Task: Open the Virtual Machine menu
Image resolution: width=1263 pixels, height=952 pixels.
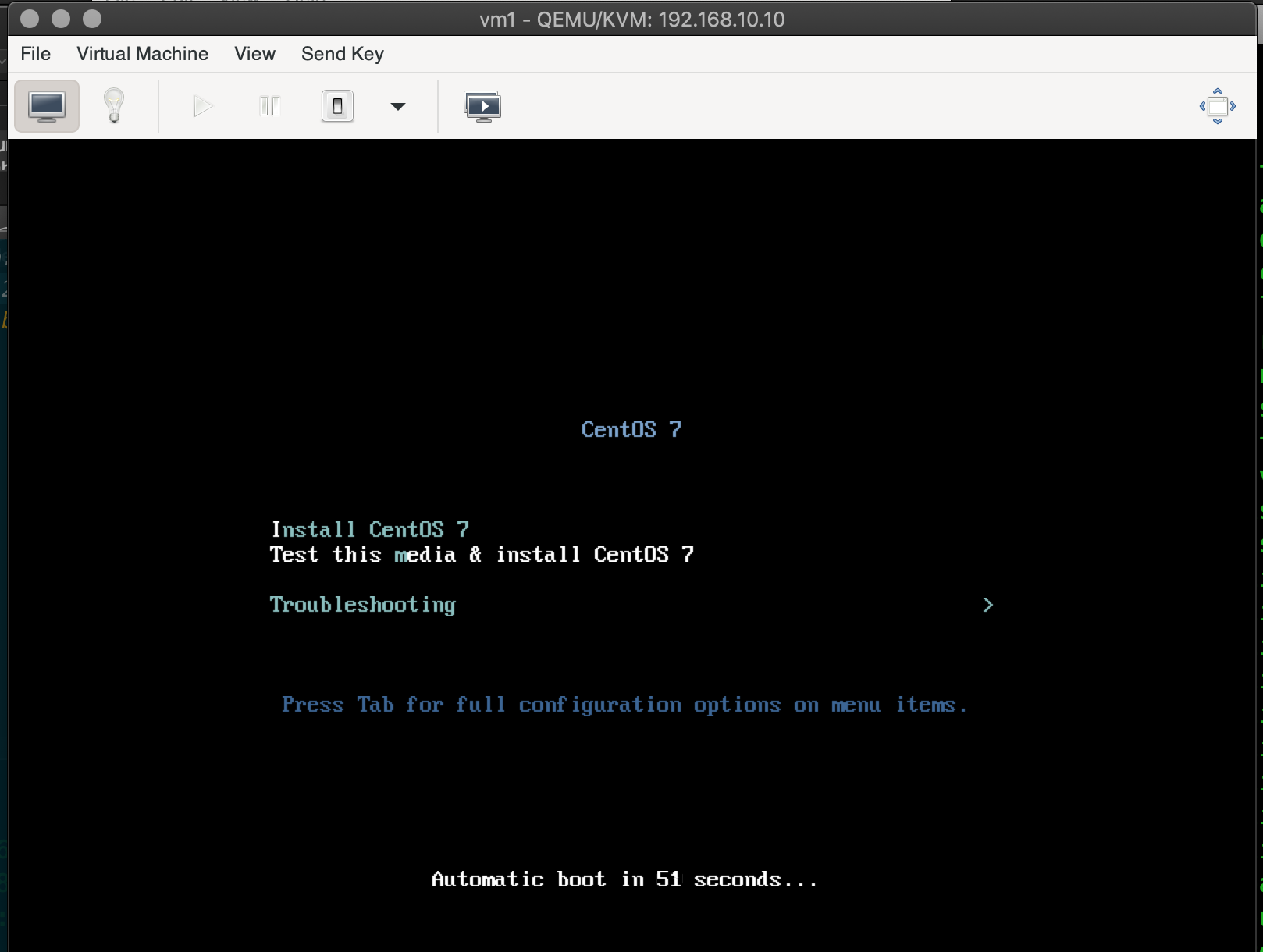Action: click(x=142, y=54)
